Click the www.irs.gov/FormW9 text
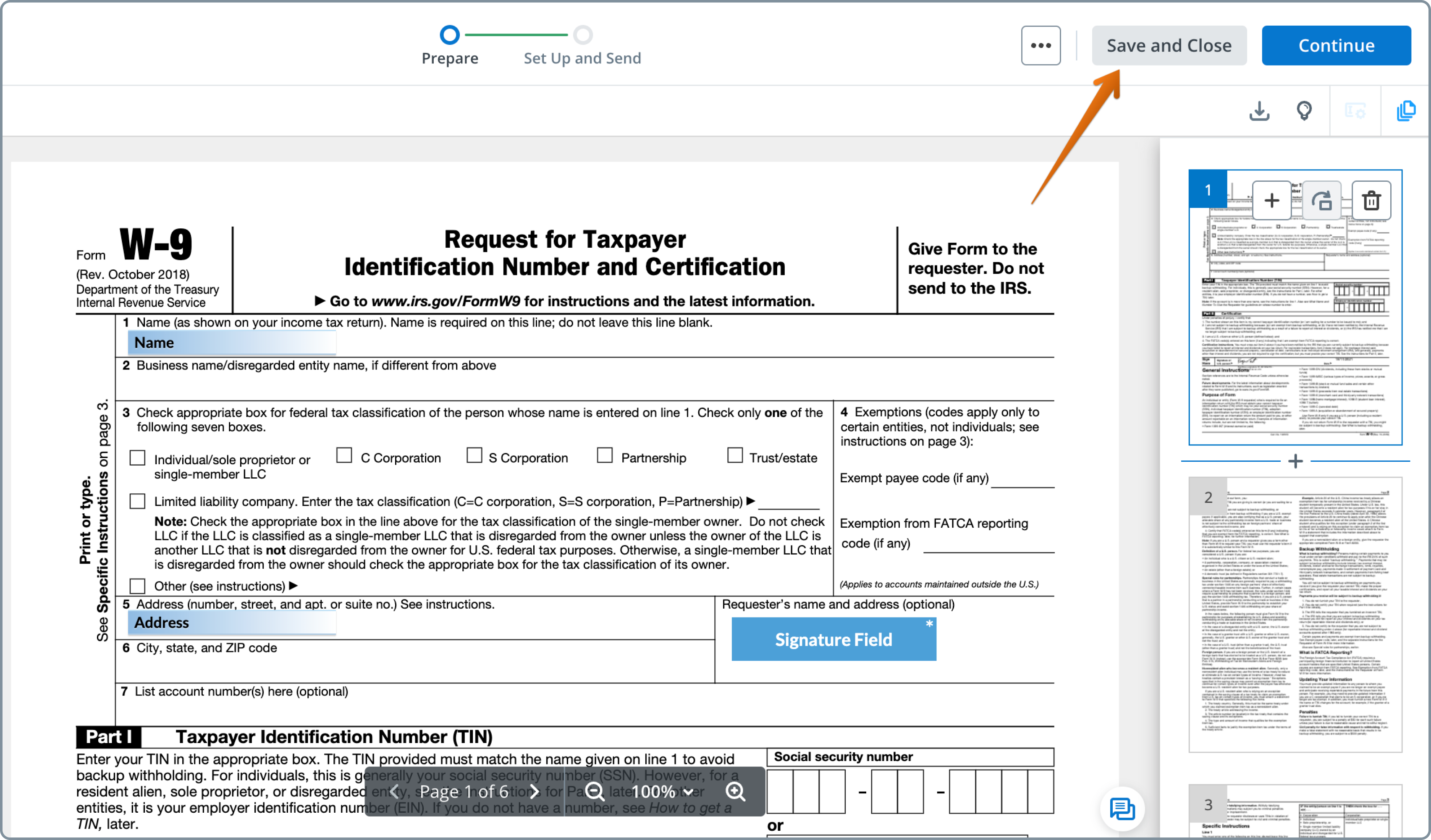Screen dimensions: 1431x840 pyautogui.click(x=445, y=301)
